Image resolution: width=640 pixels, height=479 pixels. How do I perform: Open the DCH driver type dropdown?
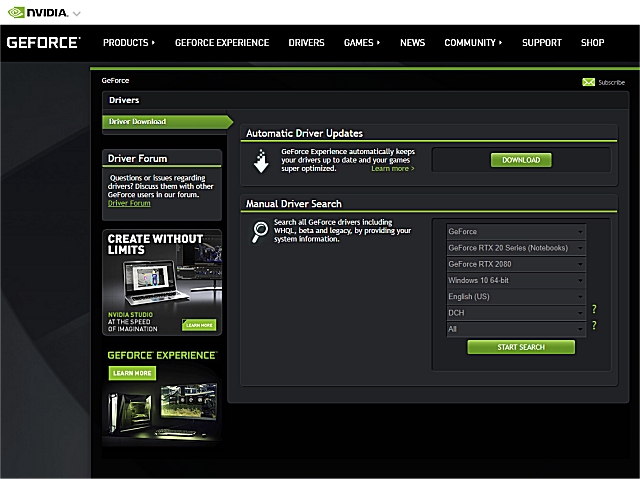pos(516,313)
